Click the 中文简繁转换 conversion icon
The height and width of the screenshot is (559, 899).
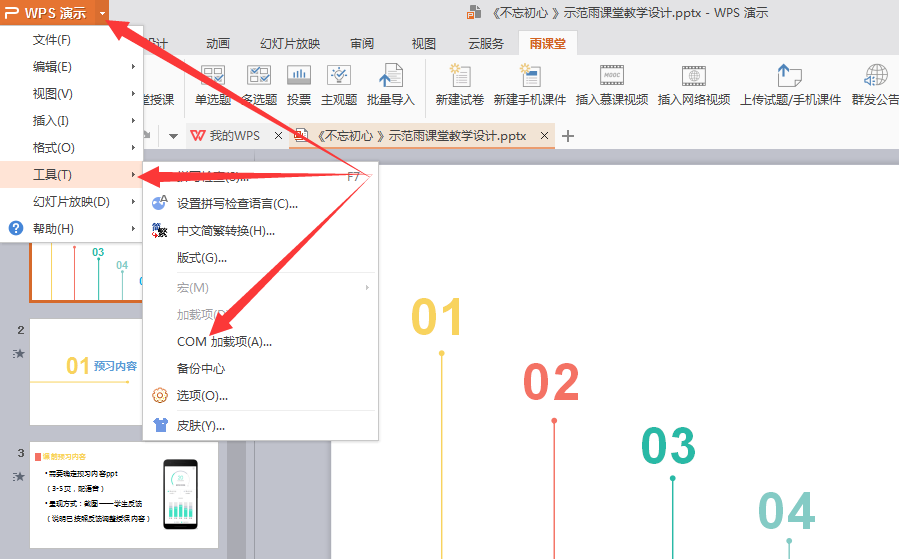point(159,230)
